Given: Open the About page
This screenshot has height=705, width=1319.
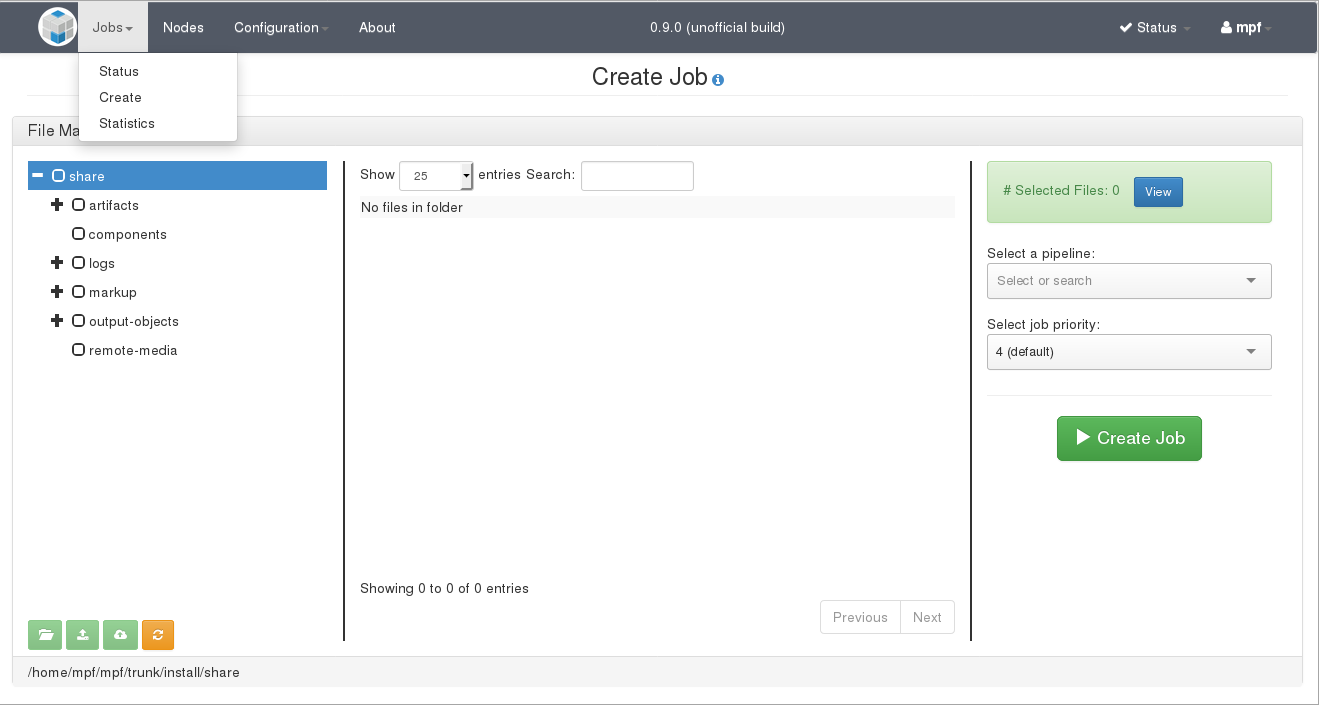Looking at the screenshot, I should point(377,27).
